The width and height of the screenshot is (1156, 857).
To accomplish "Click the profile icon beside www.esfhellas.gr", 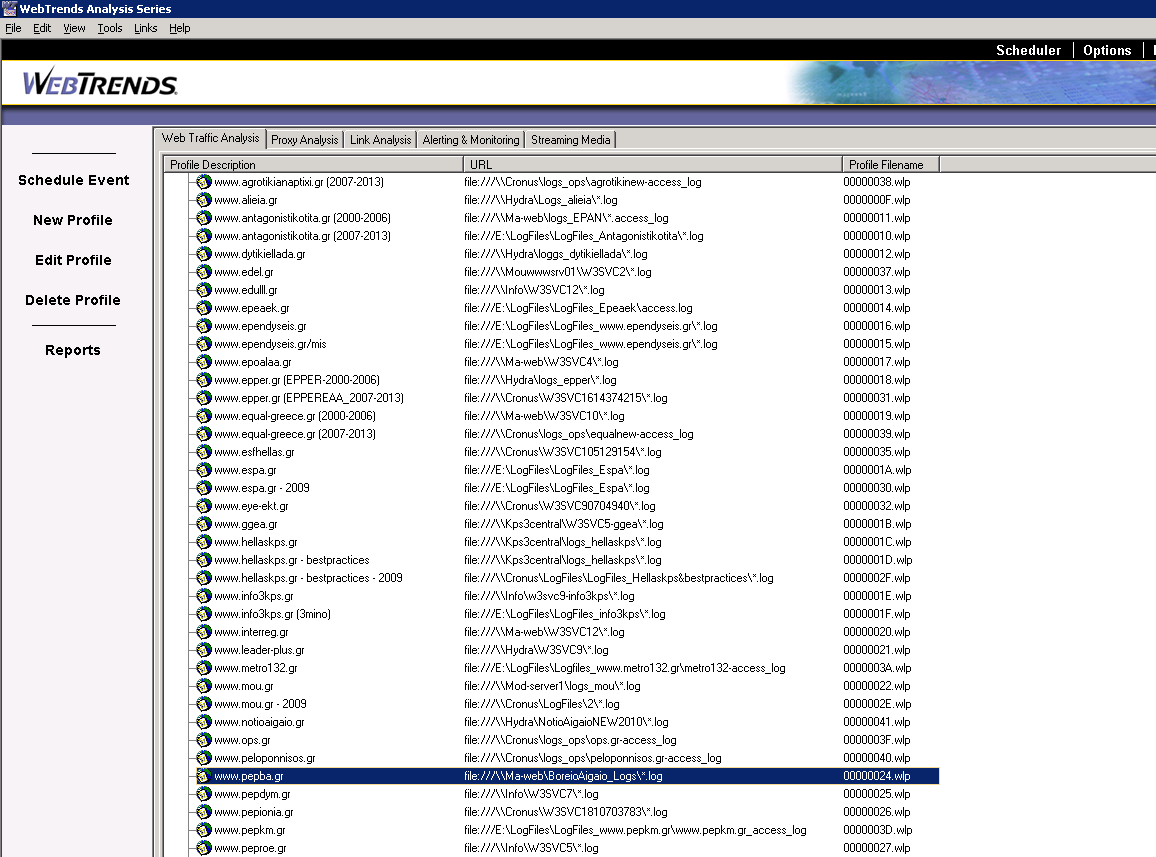I will point(203,451).
